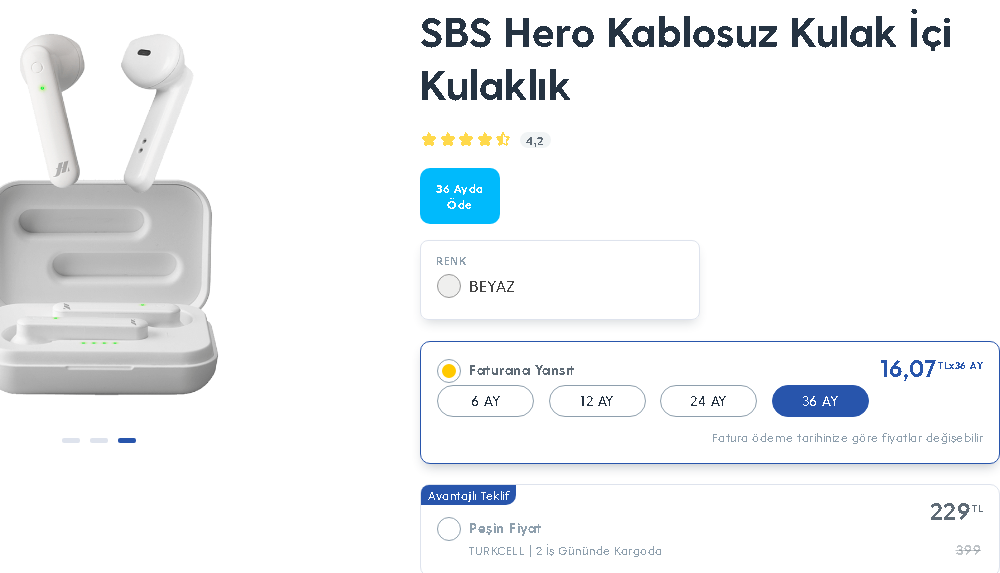Choose the 12 AY installment option
The image size is (1000, 573).
click(x=597, y=401)
